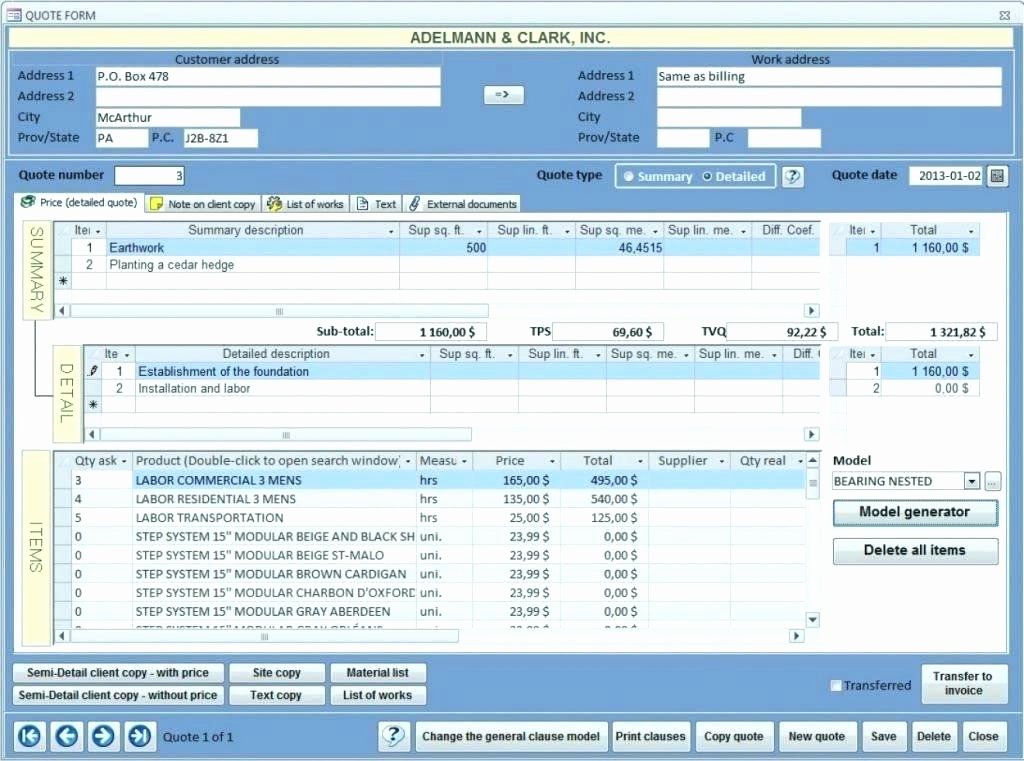Select the Summary quote type option

coord(630,175)
